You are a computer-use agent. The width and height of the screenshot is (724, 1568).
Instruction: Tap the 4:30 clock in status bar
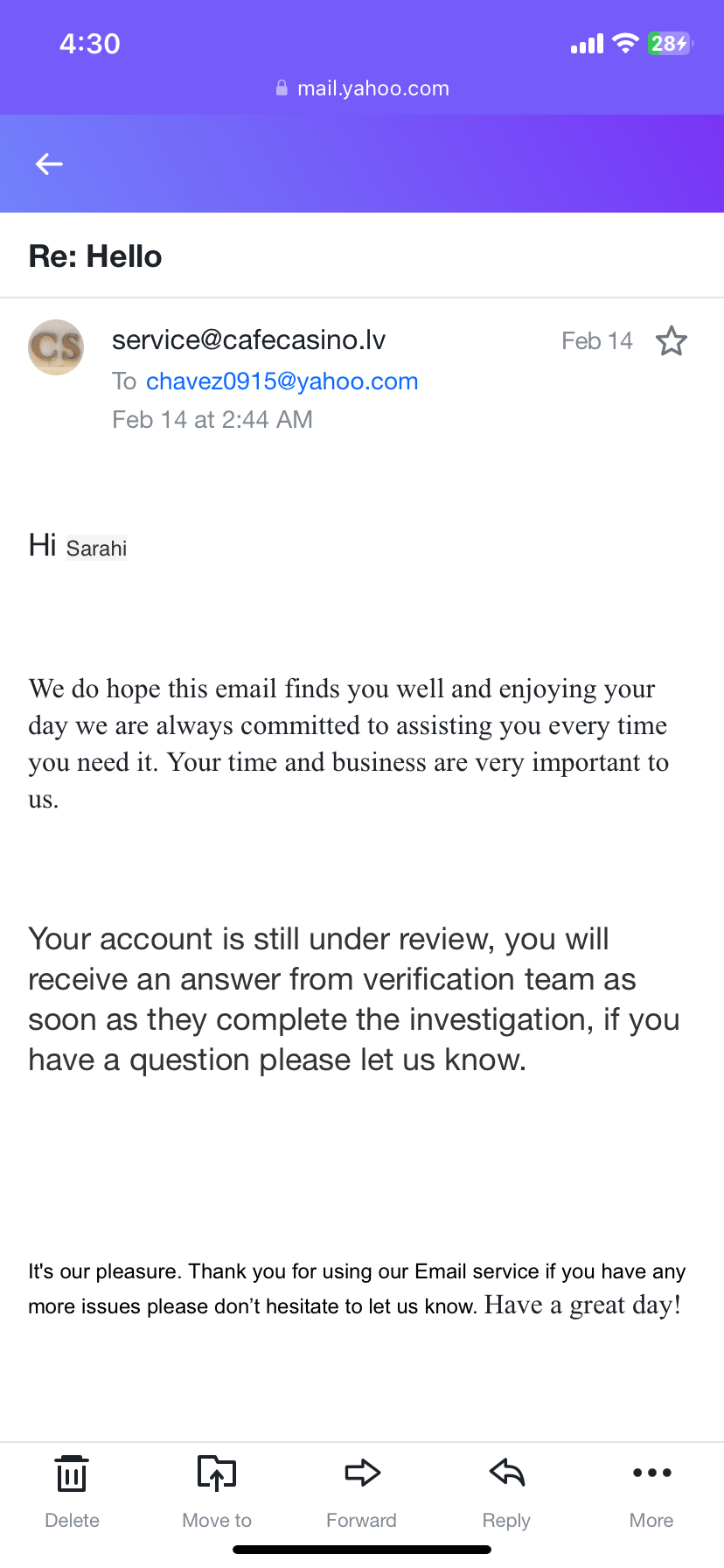click(x=90, y=44)
